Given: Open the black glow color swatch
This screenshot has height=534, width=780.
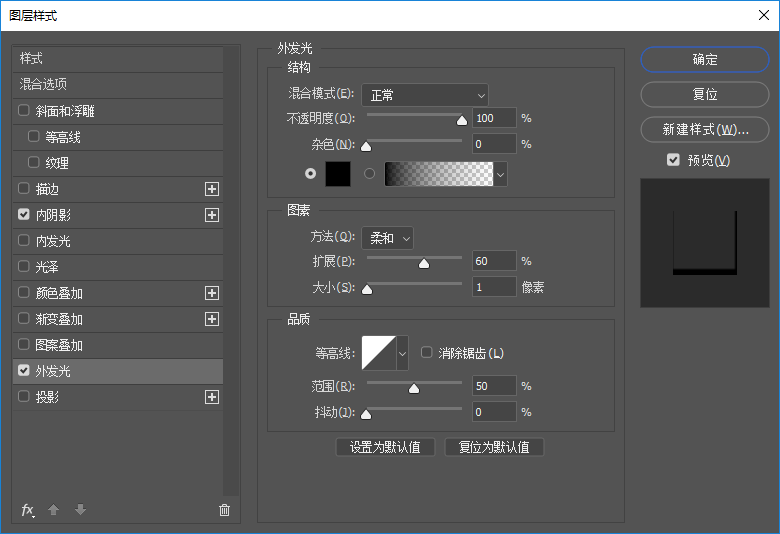Looking at the screenshot, I should click(338, 174).
